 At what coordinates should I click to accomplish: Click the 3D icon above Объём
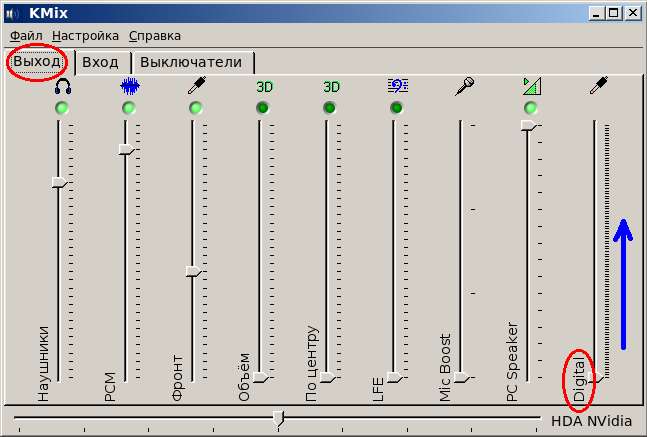pos(264,87)
